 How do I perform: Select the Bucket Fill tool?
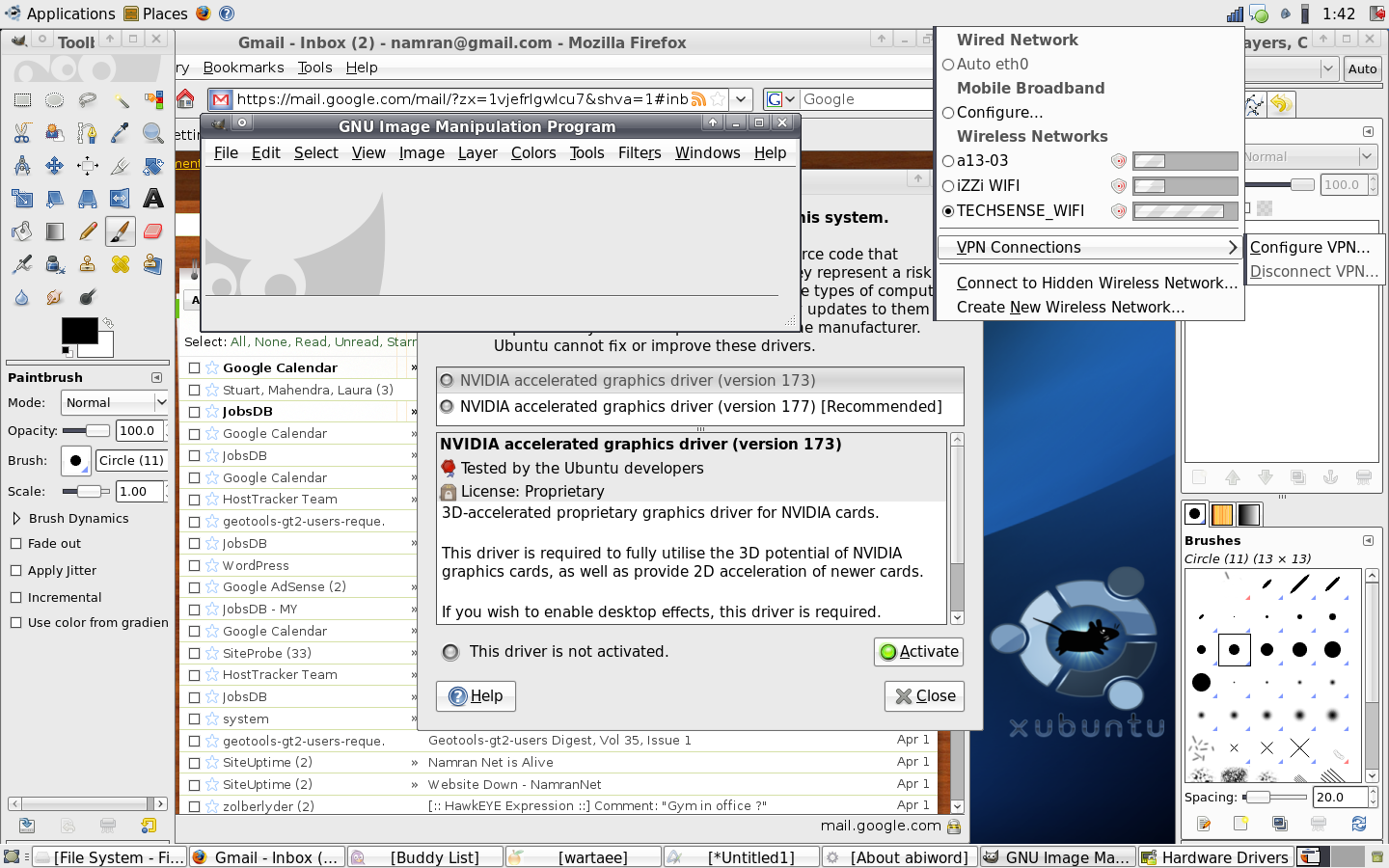point(22,231)
